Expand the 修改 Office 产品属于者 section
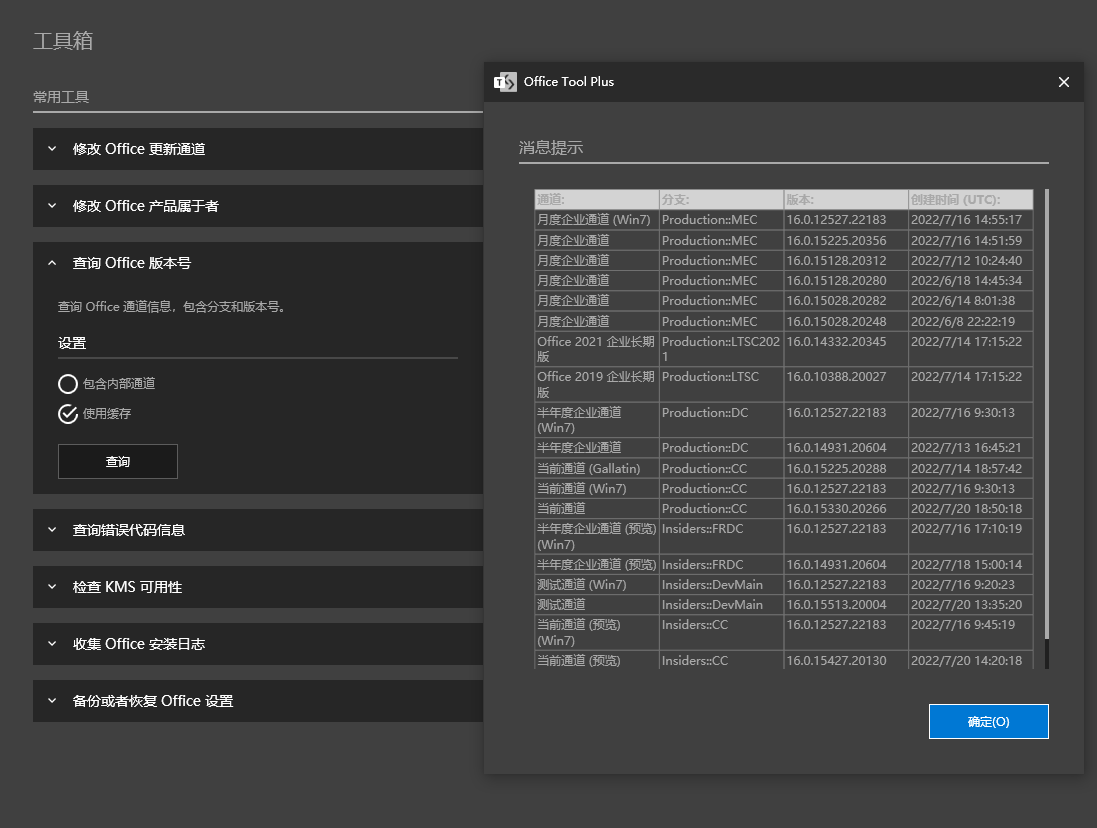This screenshot has width=1097, height=828. click(x=257, y=206)
